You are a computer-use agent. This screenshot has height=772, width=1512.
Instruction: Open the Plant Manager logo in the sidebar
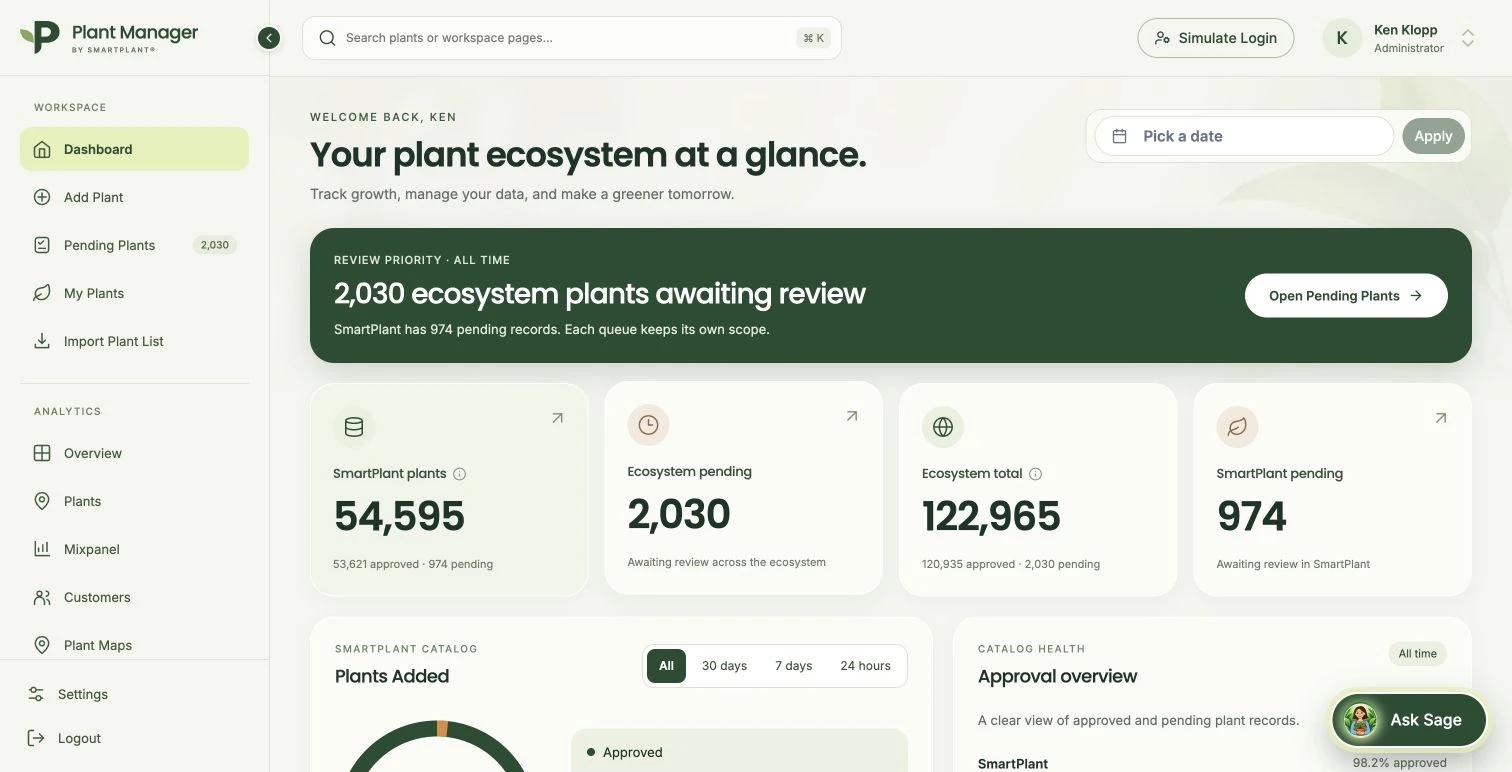pos(109,37)
